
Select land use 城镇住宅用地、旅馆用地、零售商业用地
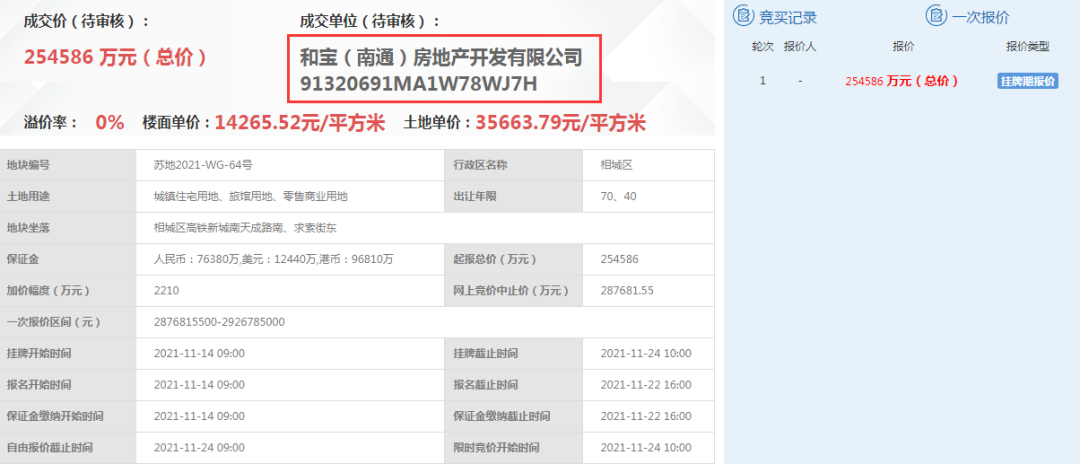(251, 196)
